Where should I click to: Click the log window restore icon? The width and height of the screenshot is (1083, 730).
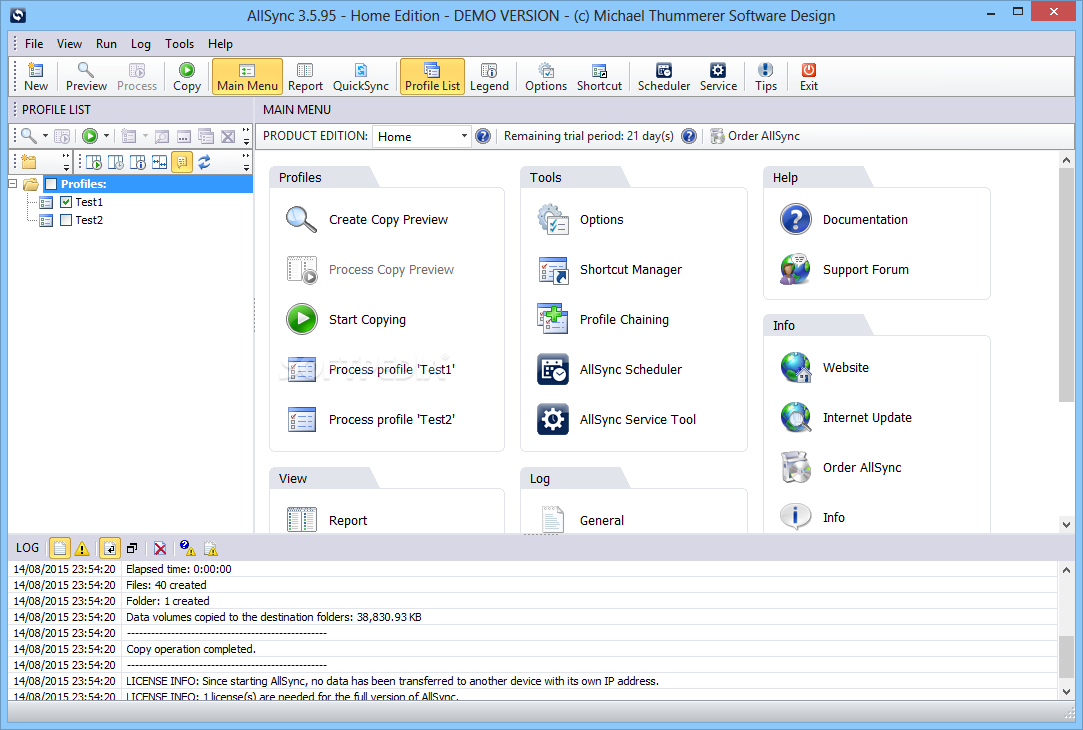point(132,548)
